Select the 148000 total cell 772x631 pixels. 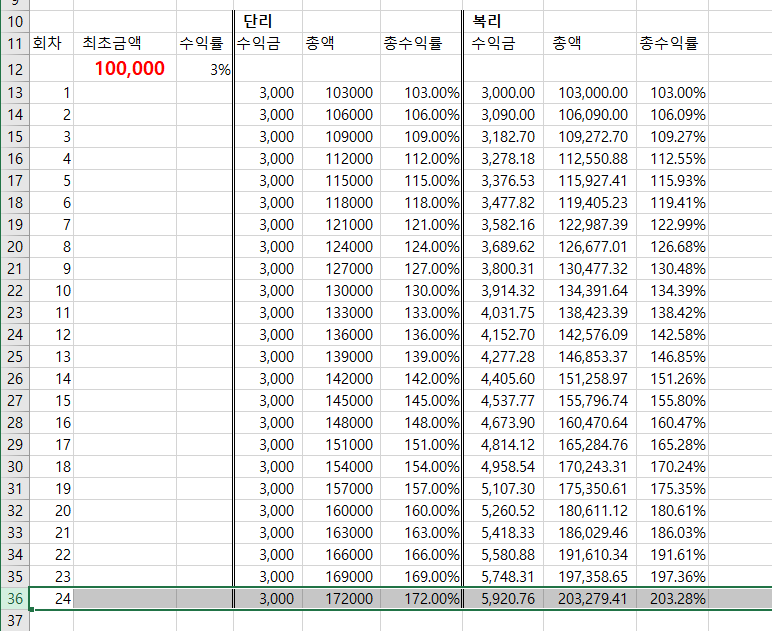click(341, 422)
